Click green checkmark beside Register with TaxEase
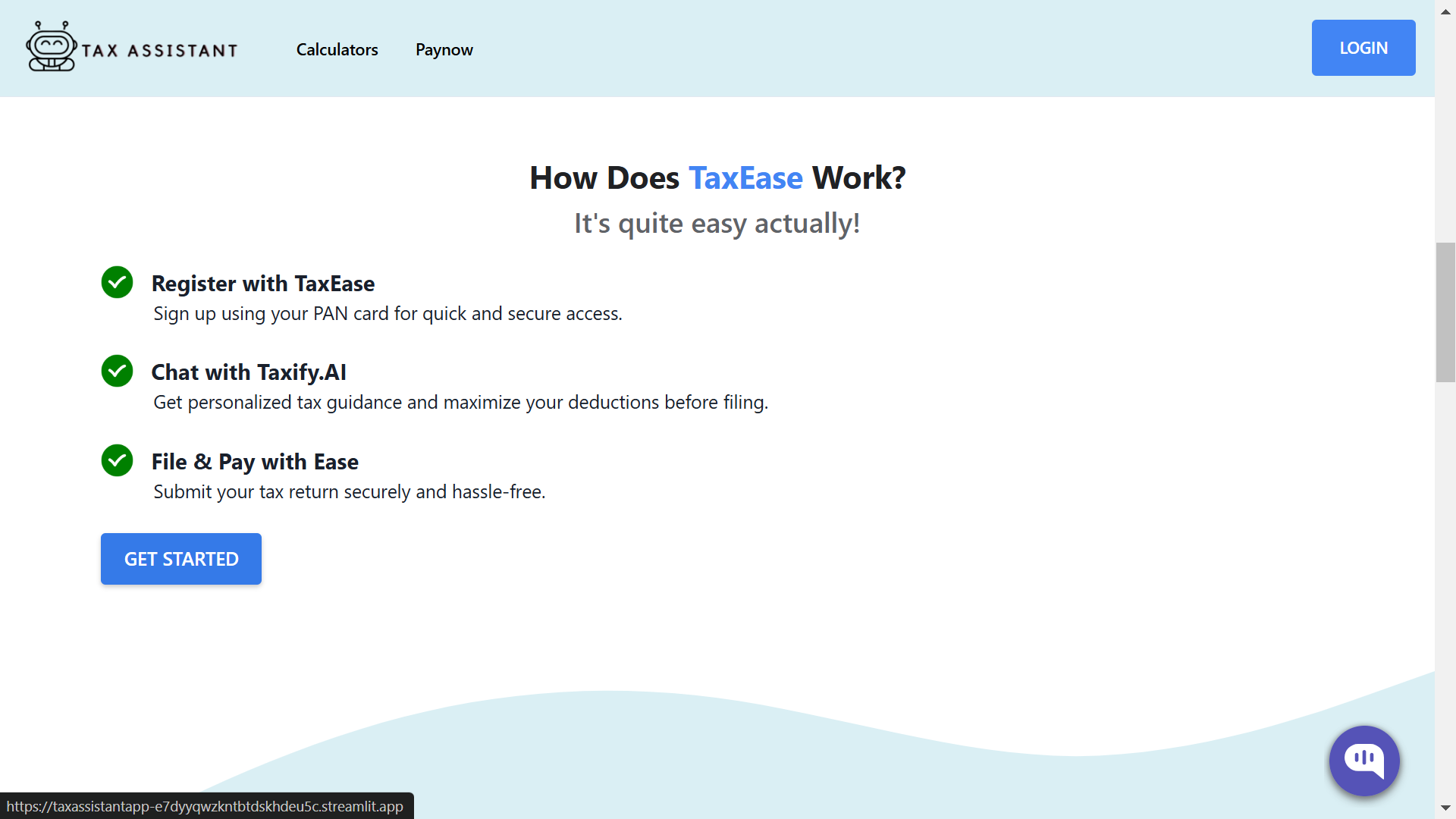This screenshot has width=1456, height=819. (x=117, y=282)
